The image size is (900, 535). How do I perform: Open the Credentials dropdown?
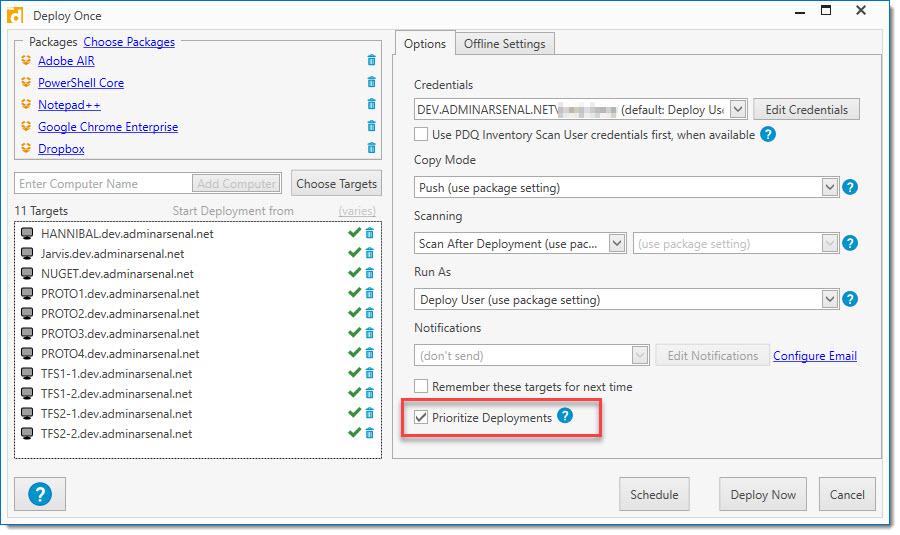tap(738, 109)
